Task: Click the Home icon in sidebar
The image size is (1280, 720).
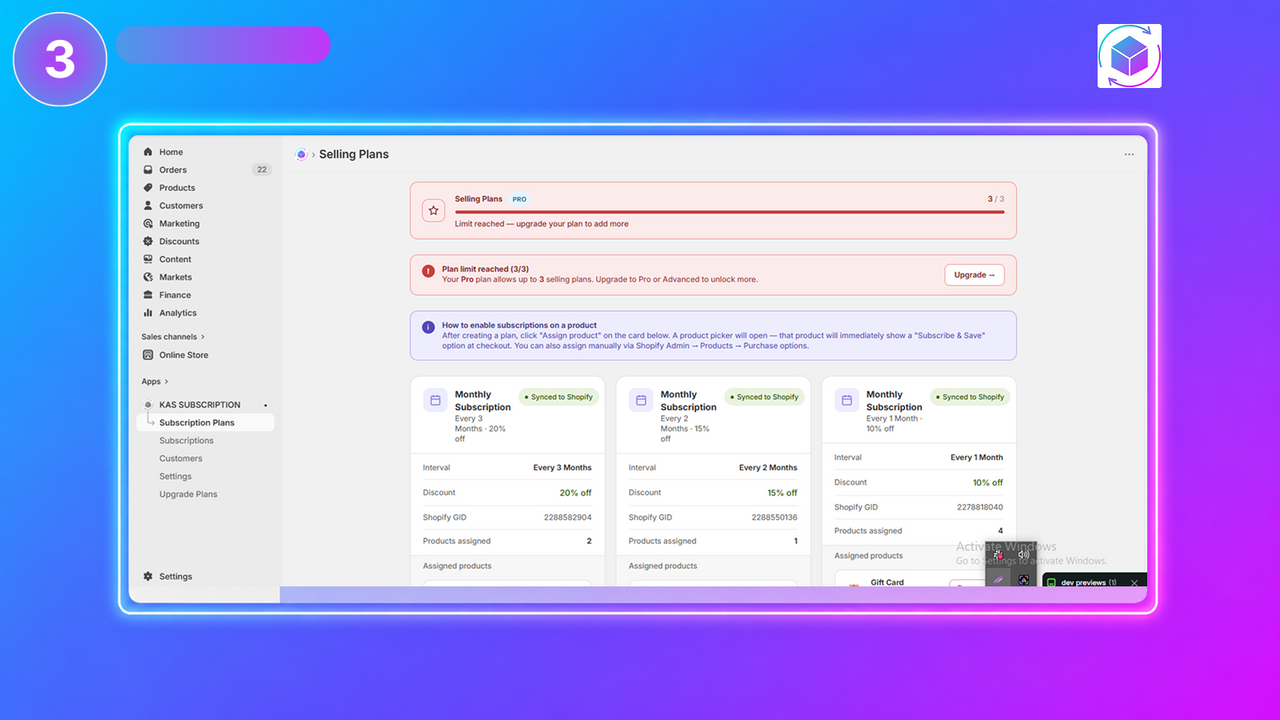Action: [x=148, y=152]
